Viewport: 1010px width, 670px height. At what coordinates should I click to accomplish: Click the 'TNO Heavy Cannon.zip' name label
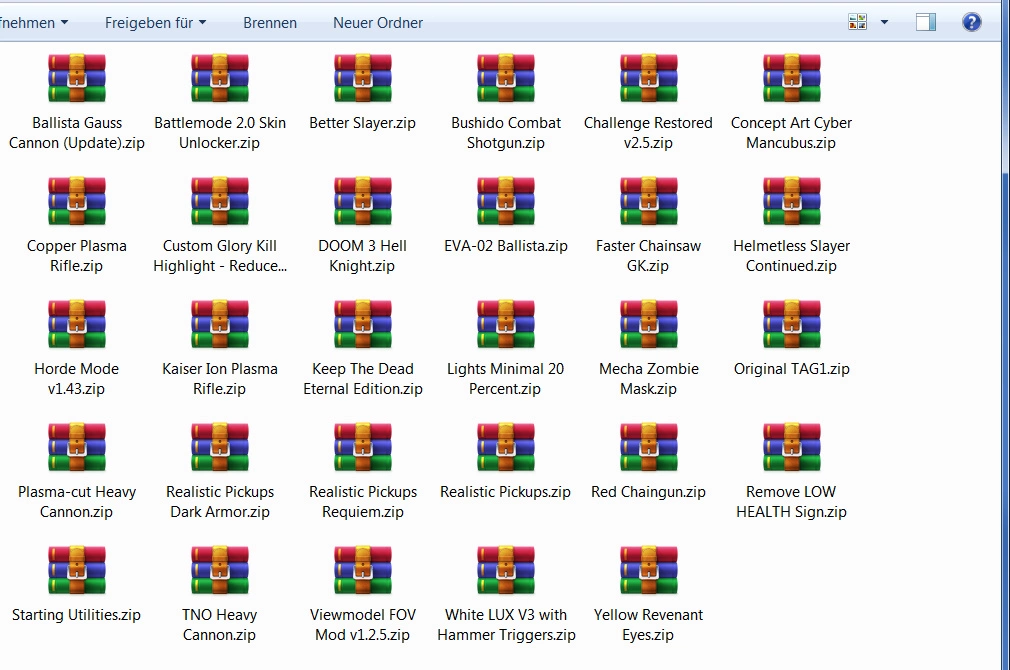coord(220,625)
